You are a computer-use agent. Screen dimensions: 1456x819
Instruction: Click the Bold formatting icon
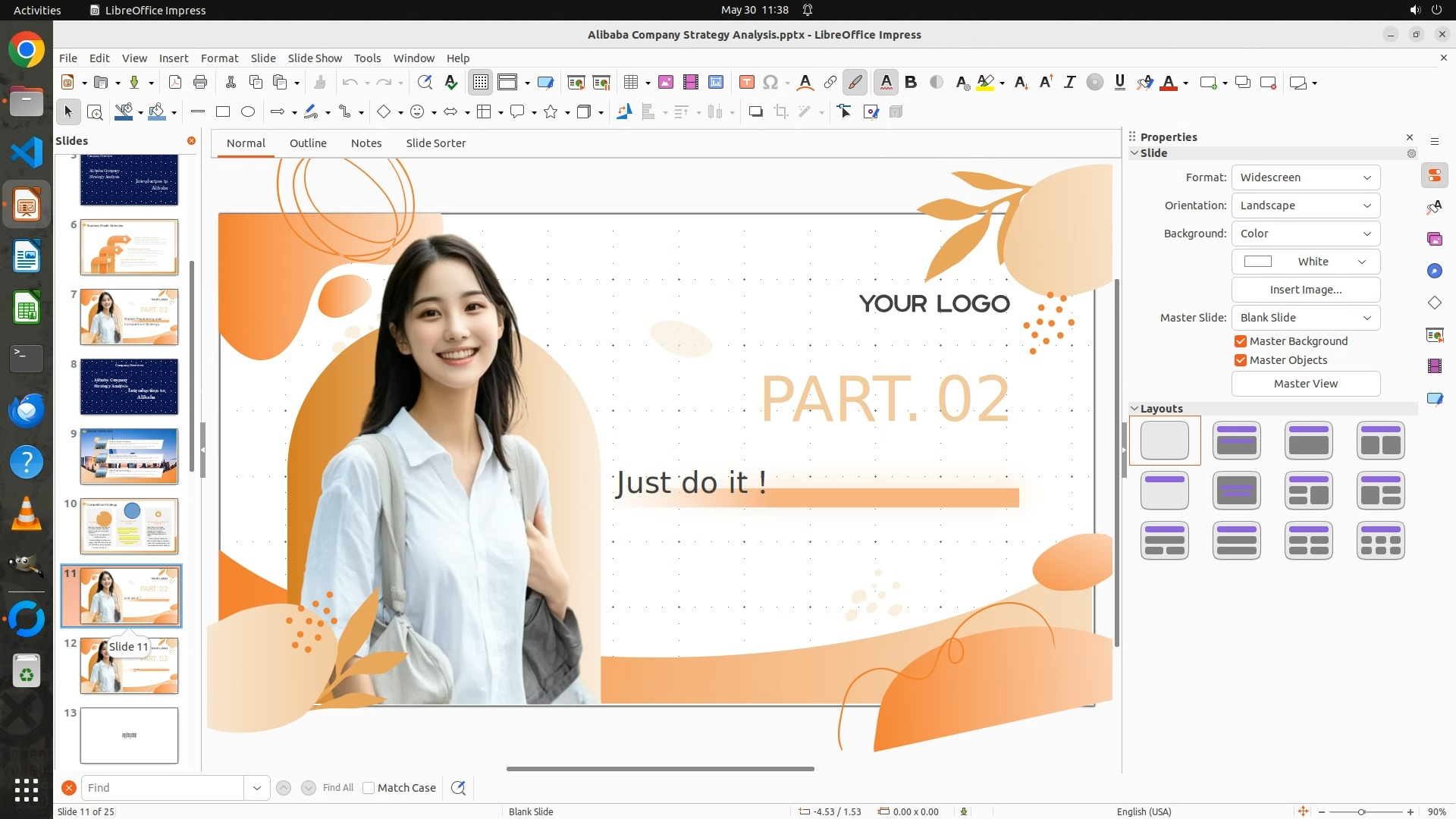tap(911, 83)
